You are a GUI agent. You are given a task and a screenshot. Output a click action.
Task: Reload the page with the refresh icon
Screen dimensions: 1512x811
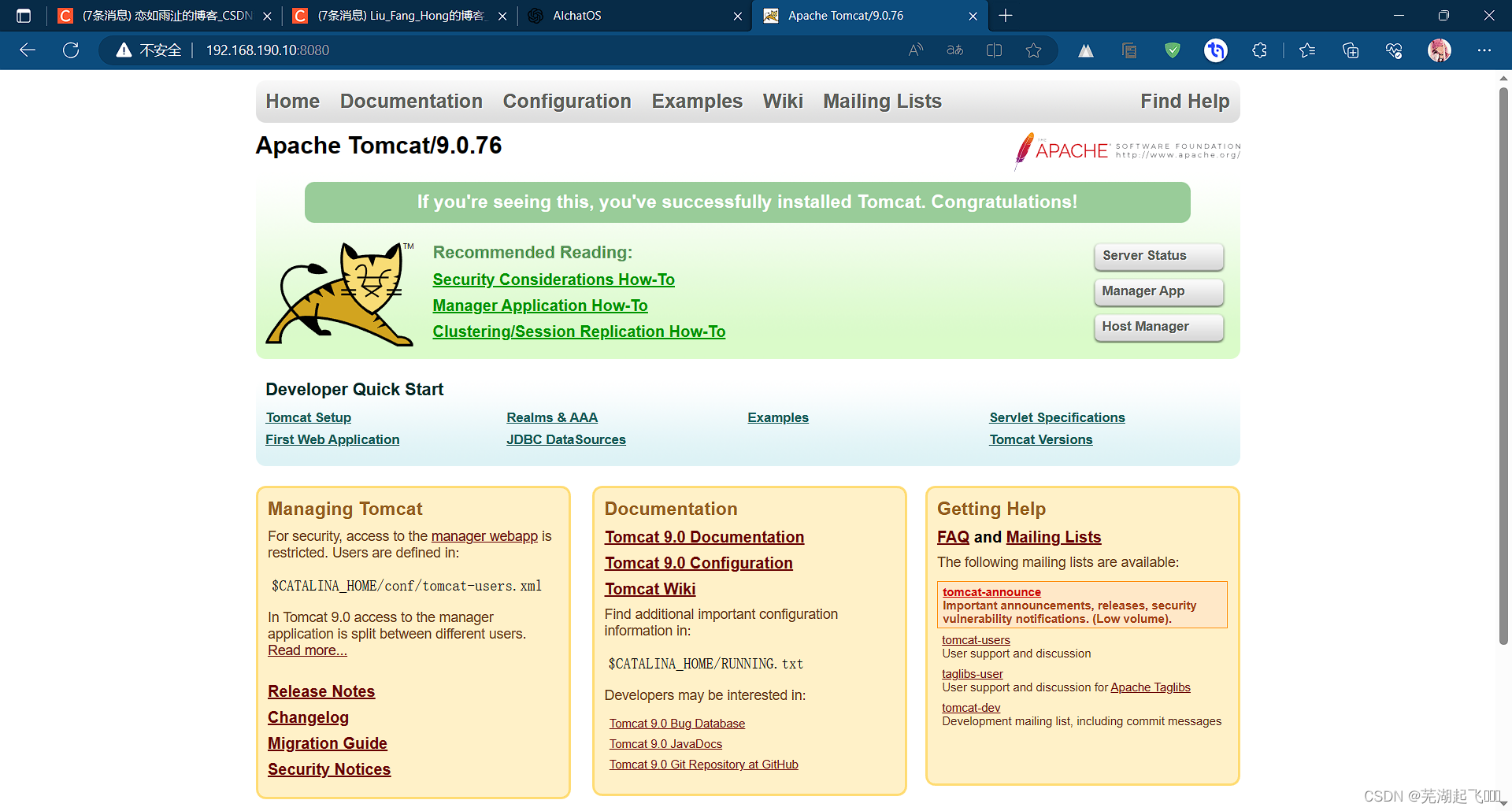click(71, 50)
